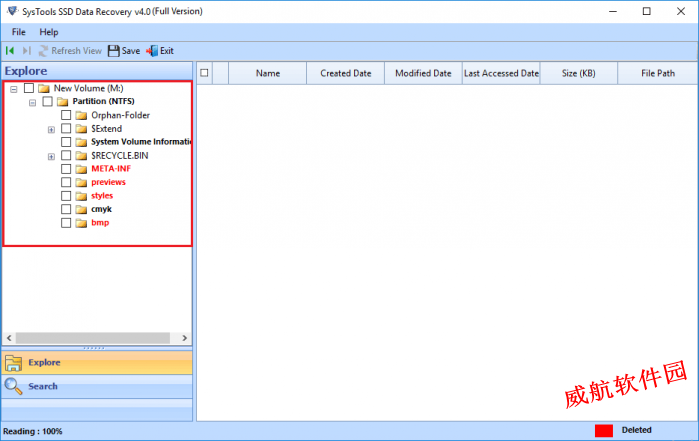Click the green first-item navigation arrow
Image resolution: width=699 pixels, height=441 pixels.
click(10, 51)
